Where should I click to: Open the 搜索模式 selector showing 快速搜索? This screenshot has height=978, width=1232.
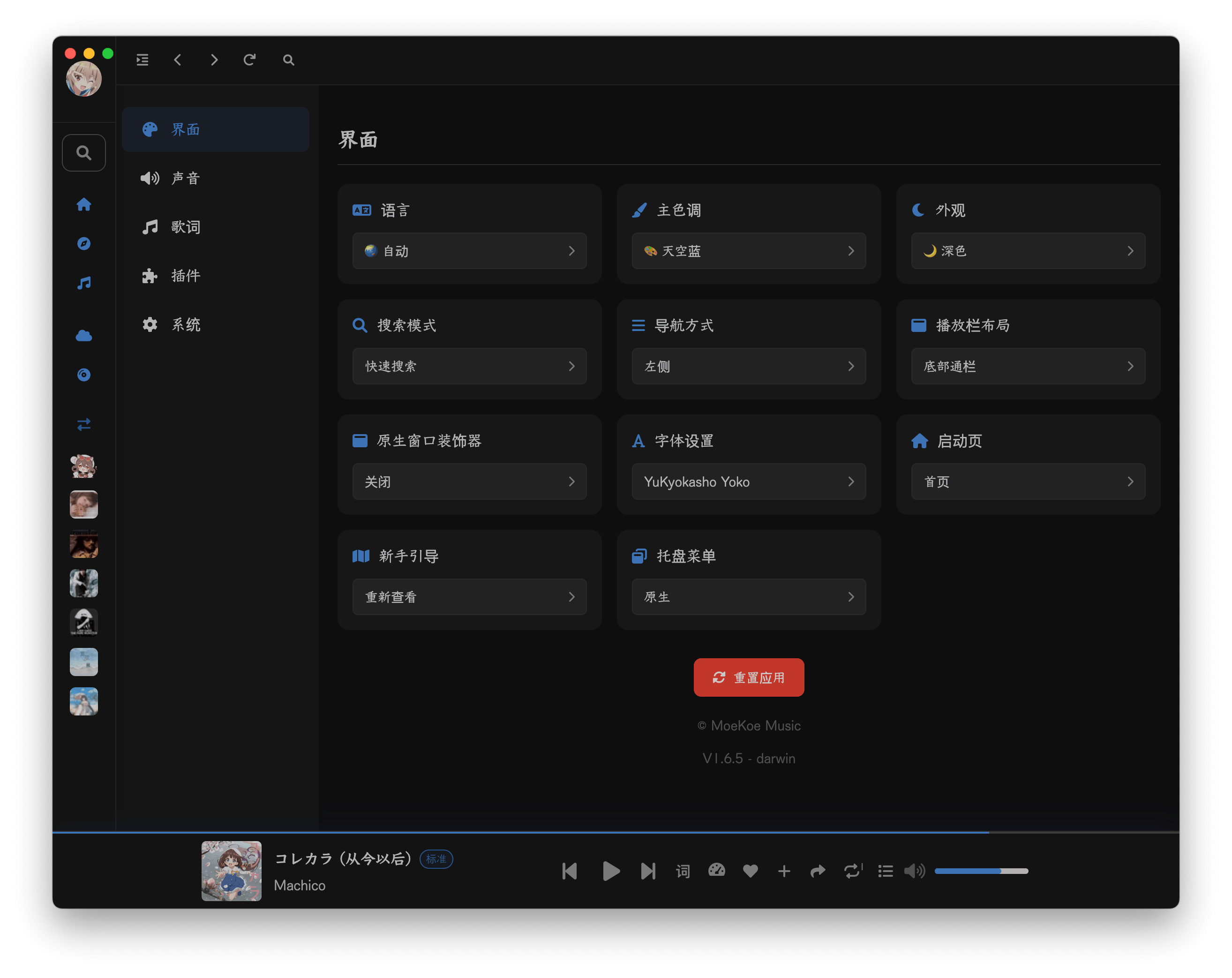coord(470,366)
